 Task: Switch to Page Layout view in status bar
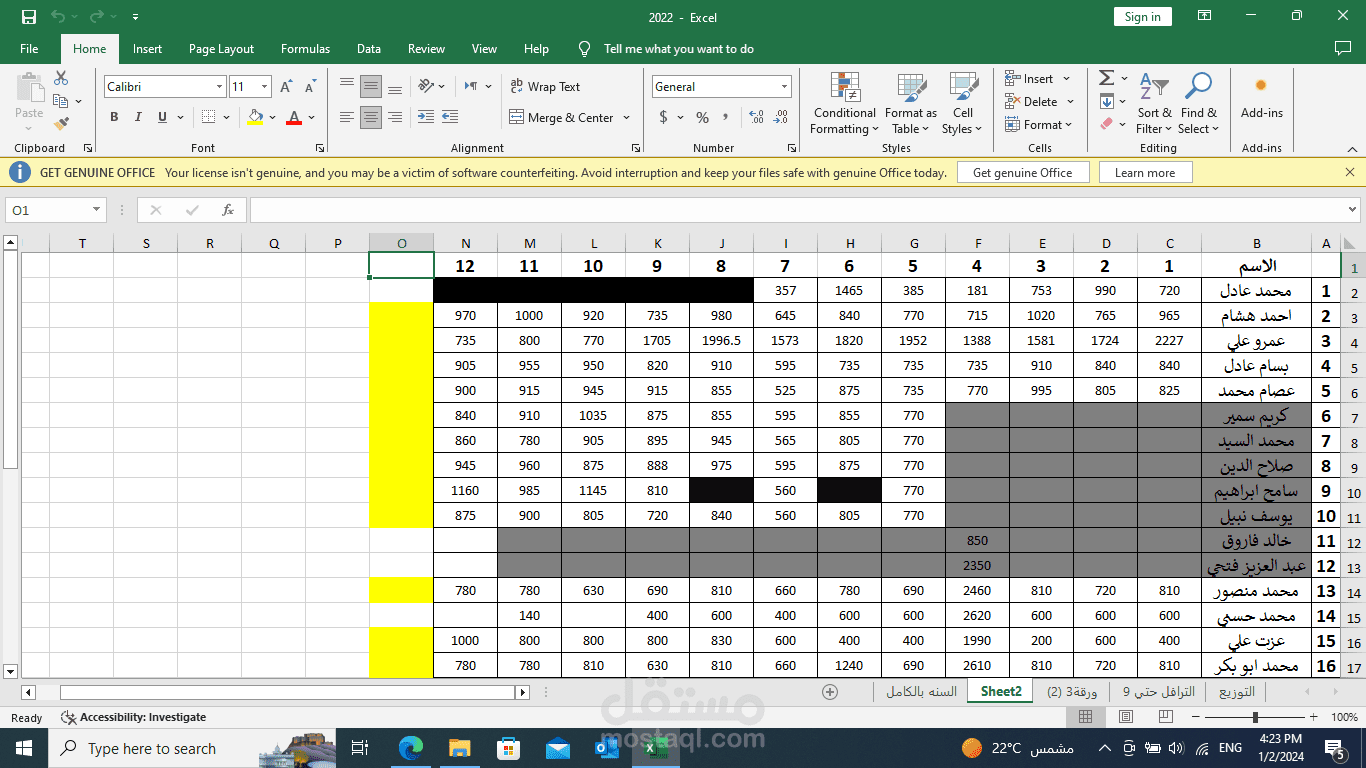1126,717
